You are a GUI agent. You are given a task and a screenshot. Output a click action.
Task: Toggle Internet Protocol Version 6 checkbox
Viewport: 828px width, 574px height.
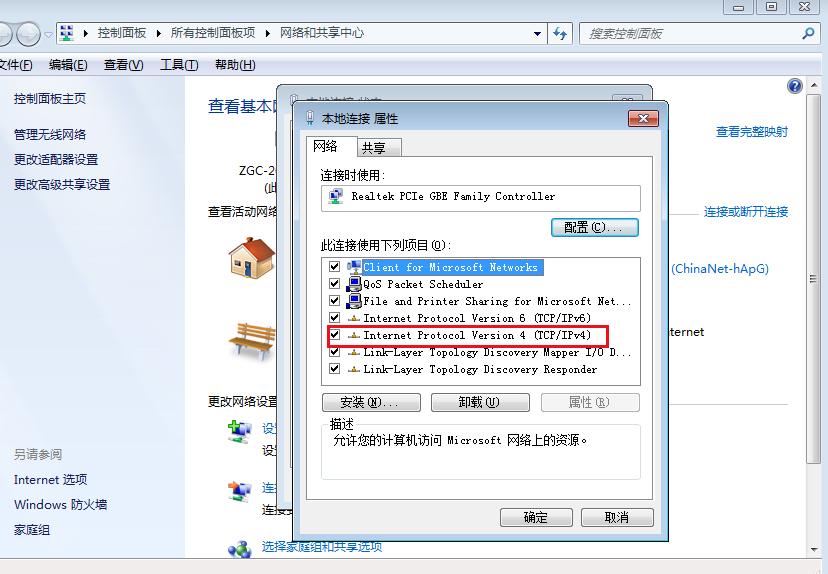point(334,318)
